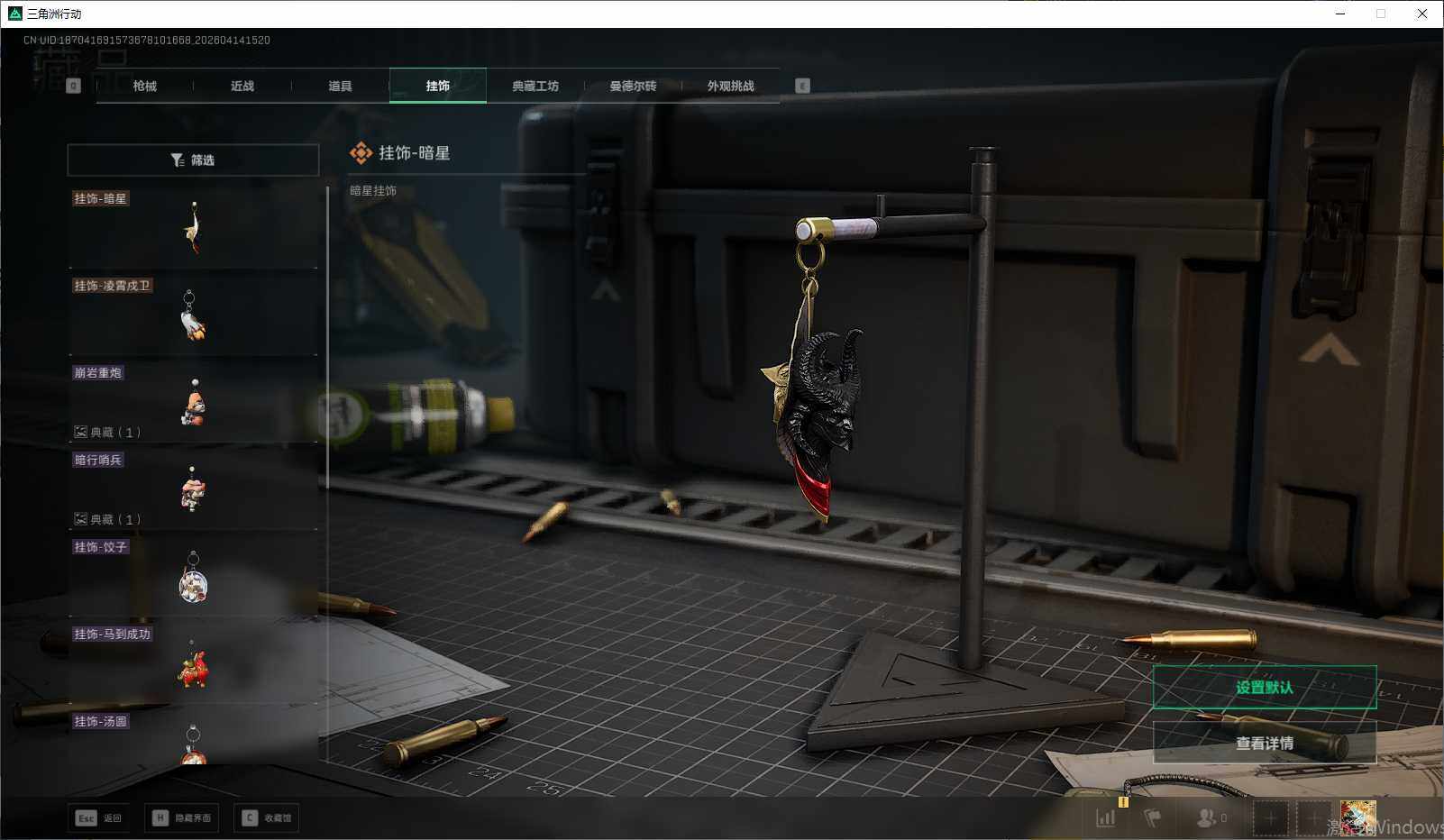Screen dimensions: 1444x840
Task: Select the 挂饰-马到成功 charm item
Action: point(194,663)
